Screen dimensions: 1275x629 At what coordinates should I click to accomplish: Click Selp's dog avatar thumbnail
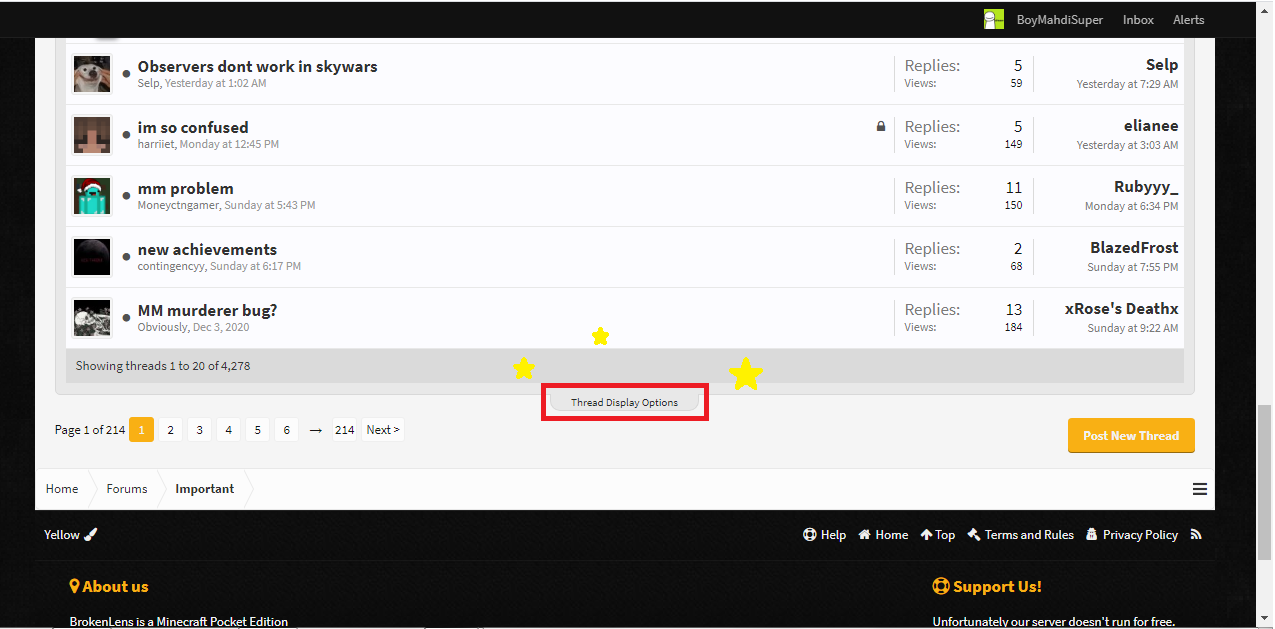coord(92,74)
